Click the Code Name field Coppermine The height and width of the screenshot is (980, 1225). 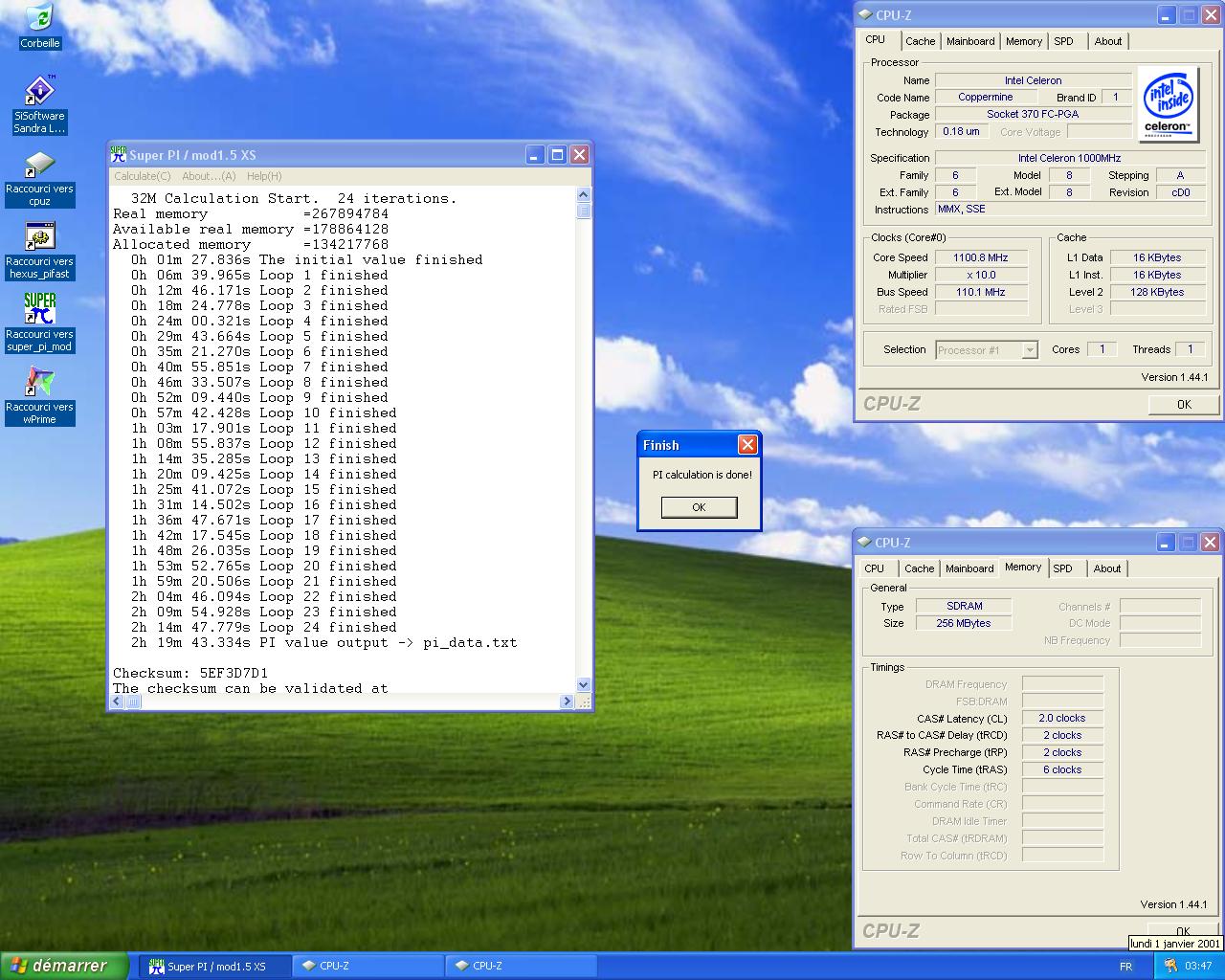pyautogui.click(x=986, y=98)
